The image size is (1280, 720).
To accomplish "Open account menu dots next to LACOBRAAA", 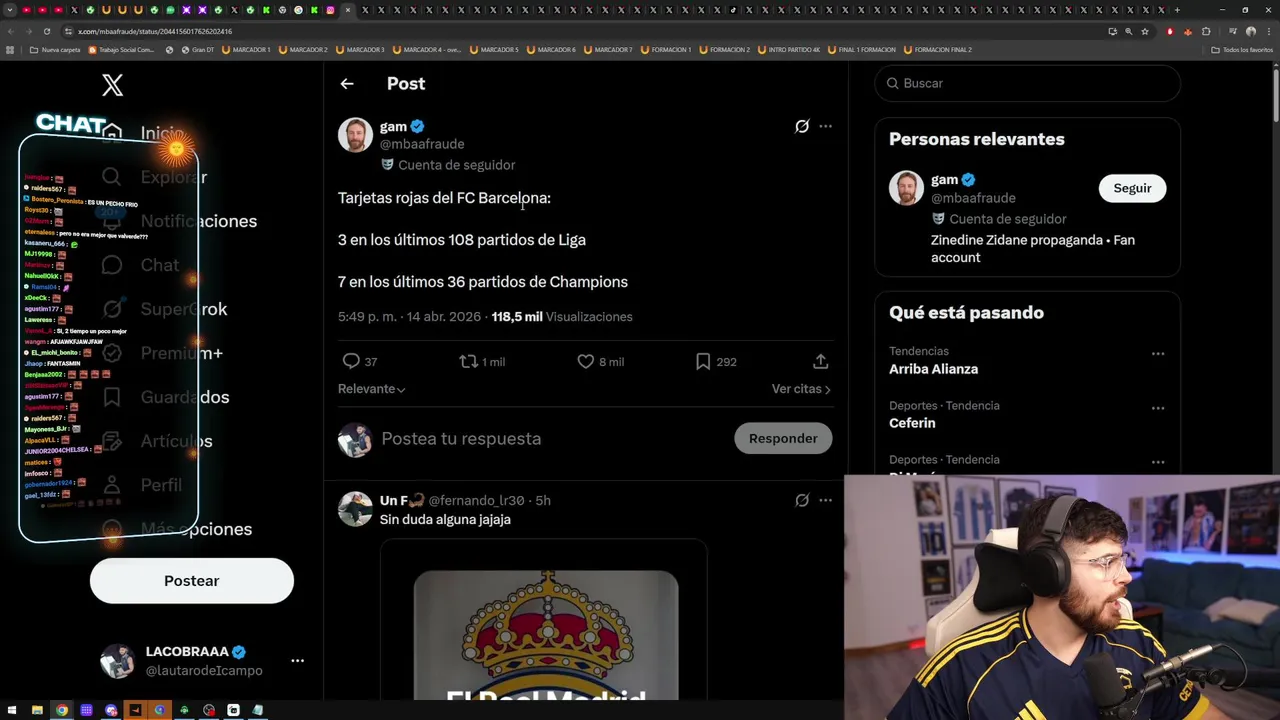I will (x=297, y=661).
